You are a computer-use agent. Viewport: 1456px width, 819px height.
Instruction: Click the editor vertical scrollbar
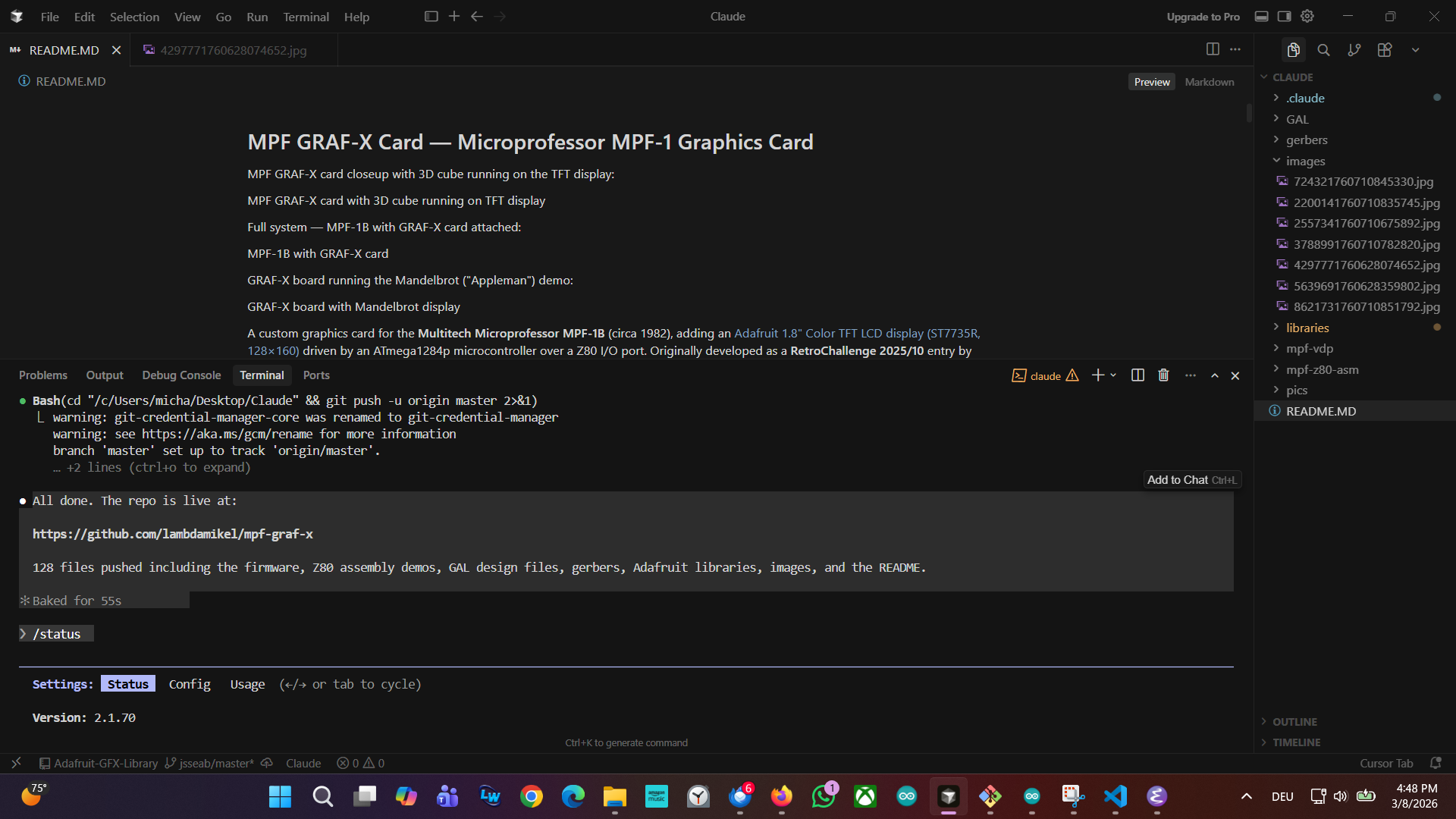pyautogui.click(x=1248, y=114)
